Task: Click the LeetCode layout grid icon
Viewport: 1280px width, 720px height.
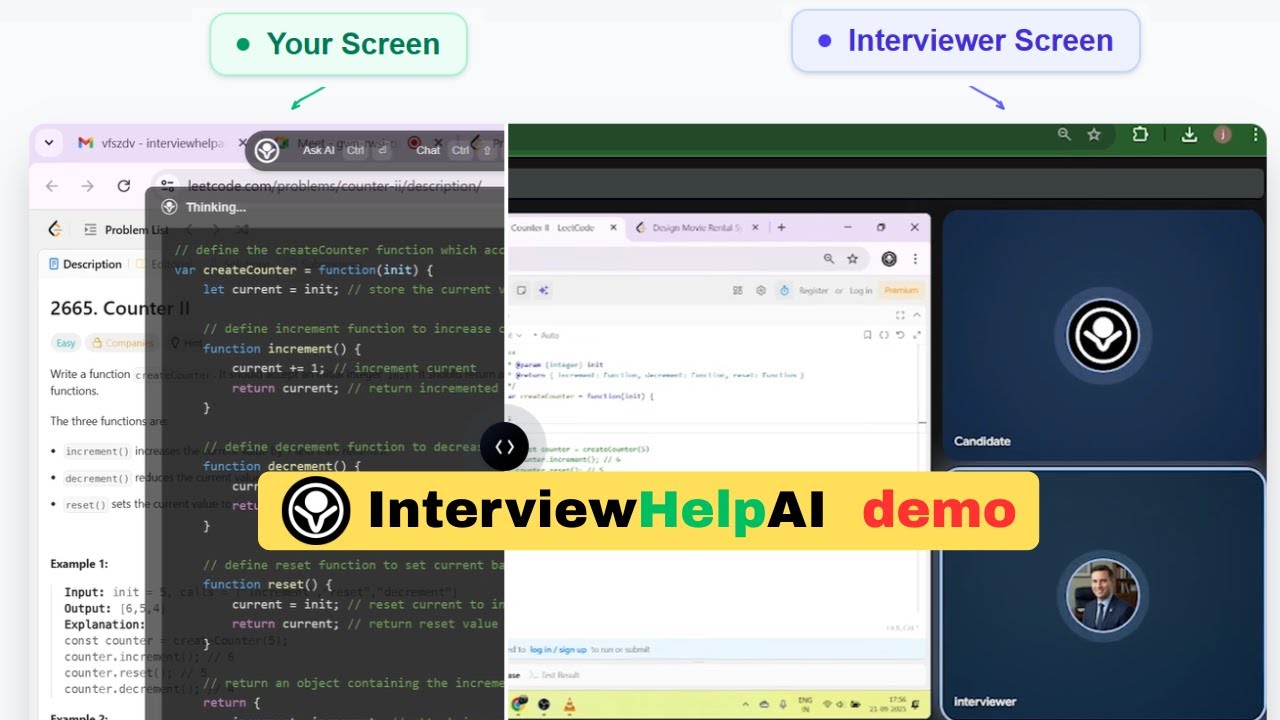Action: pos(738,291)
